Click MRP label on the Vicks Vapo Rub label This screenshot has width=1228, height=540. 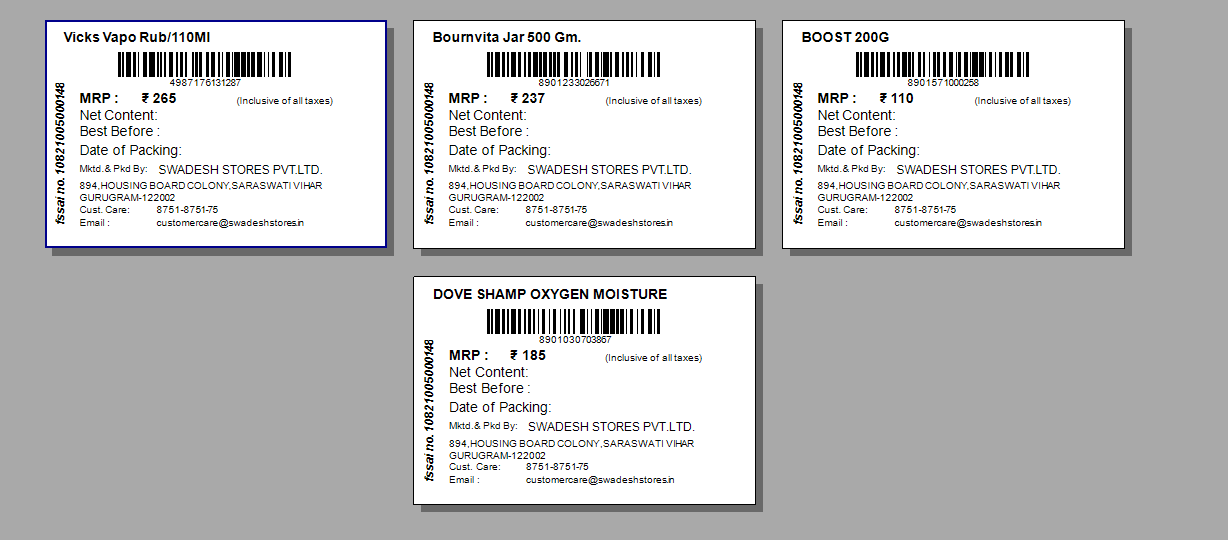(99, 98)
